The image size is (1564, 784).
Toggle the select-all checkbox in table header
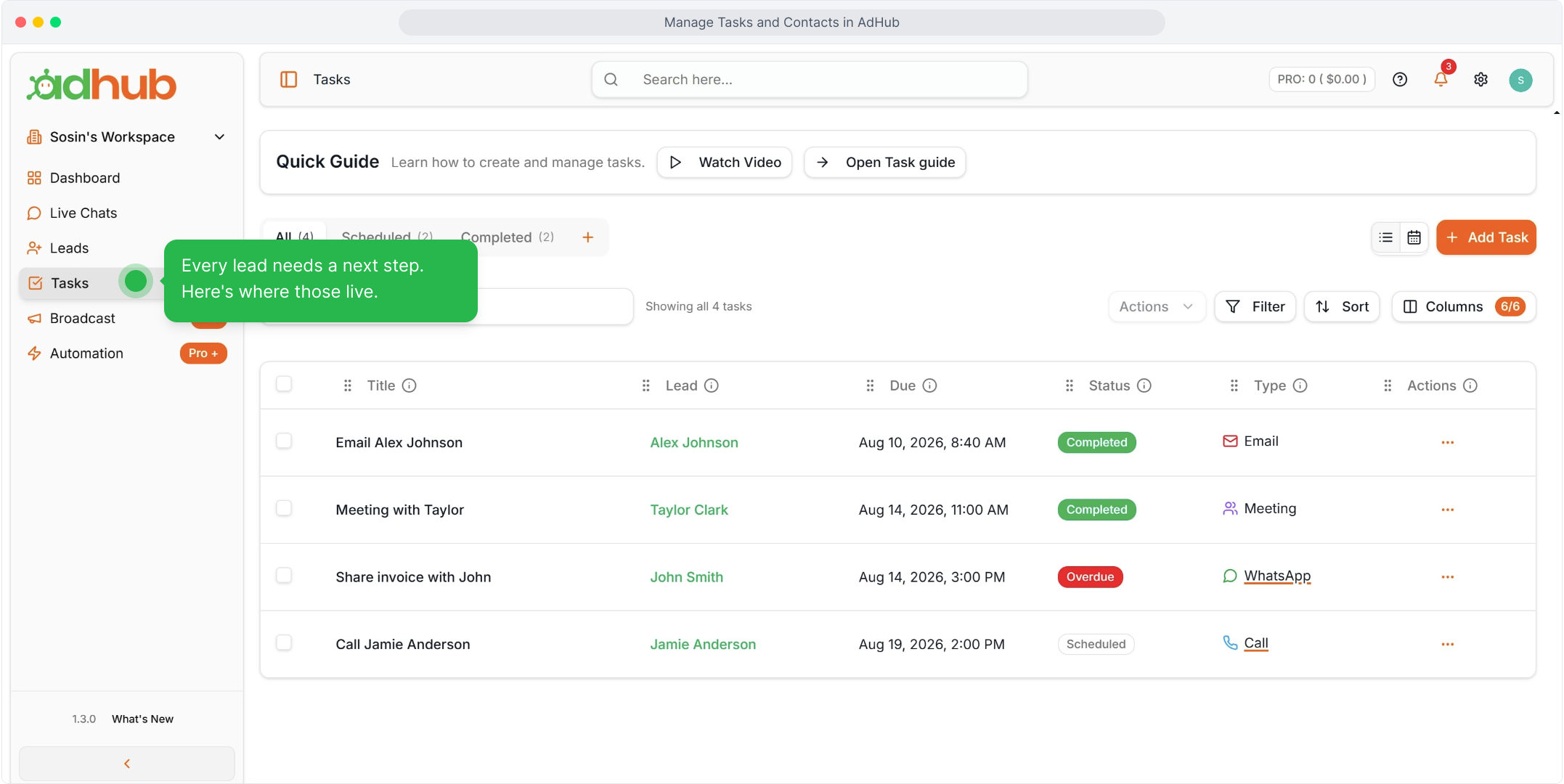click(x=284, y=383)
